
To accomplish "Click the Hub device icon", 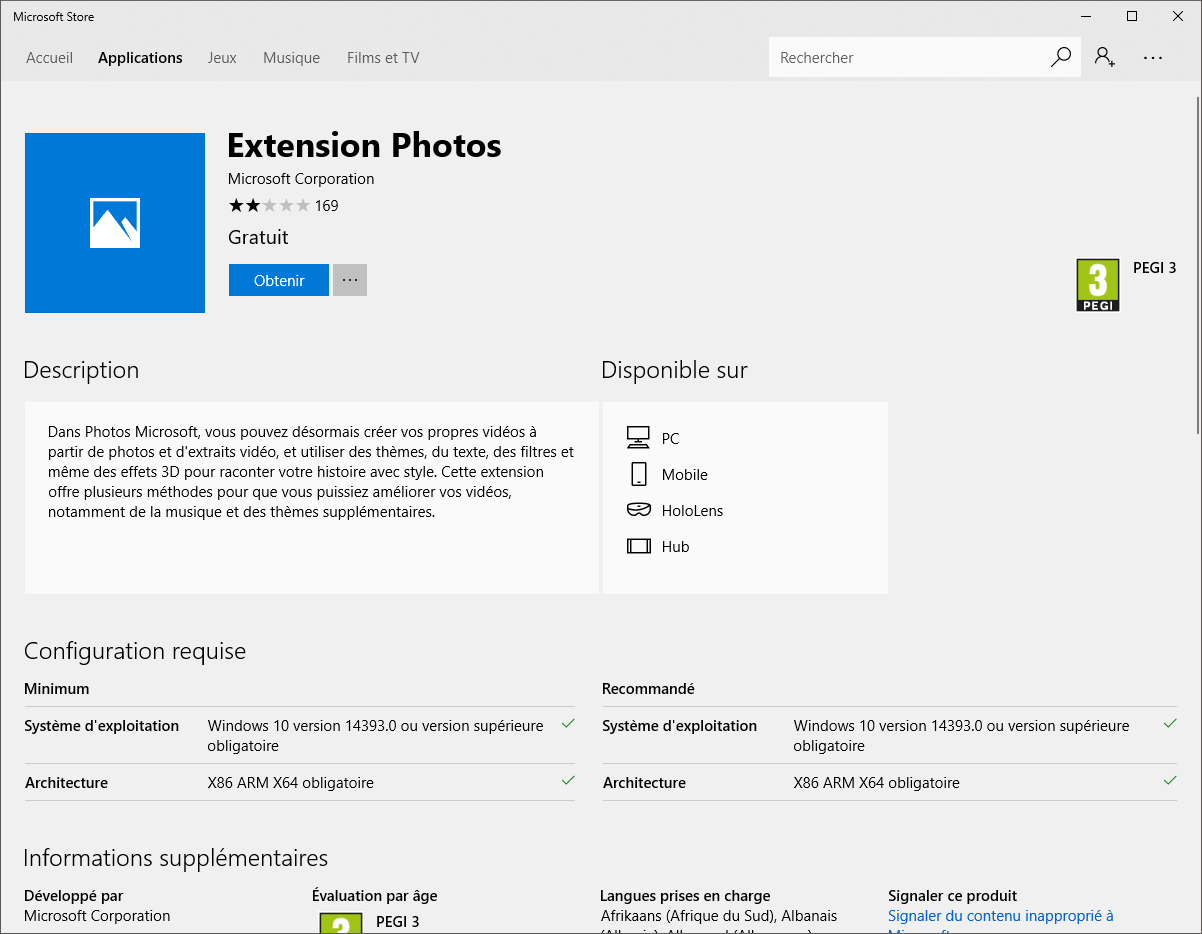I will pyautogui.click(x=638, y=546).
